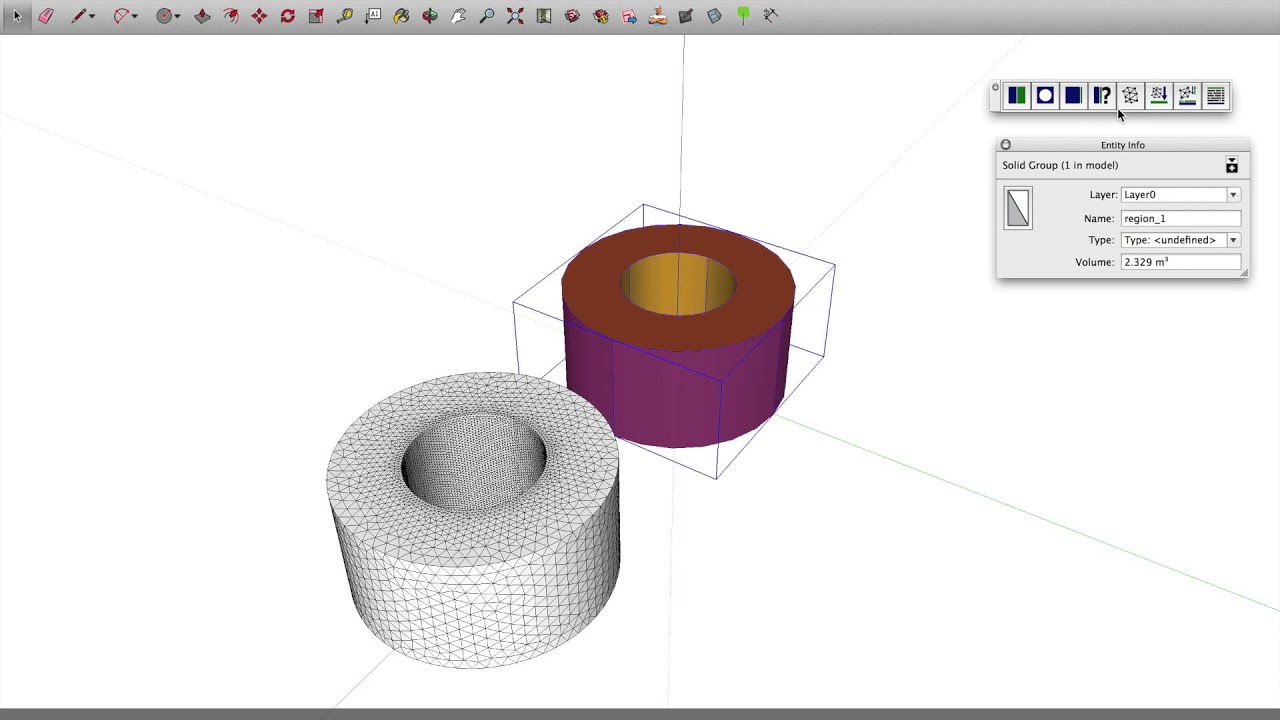Activate the Line pencil tool
1280x720 pixels.
[79, 15]
